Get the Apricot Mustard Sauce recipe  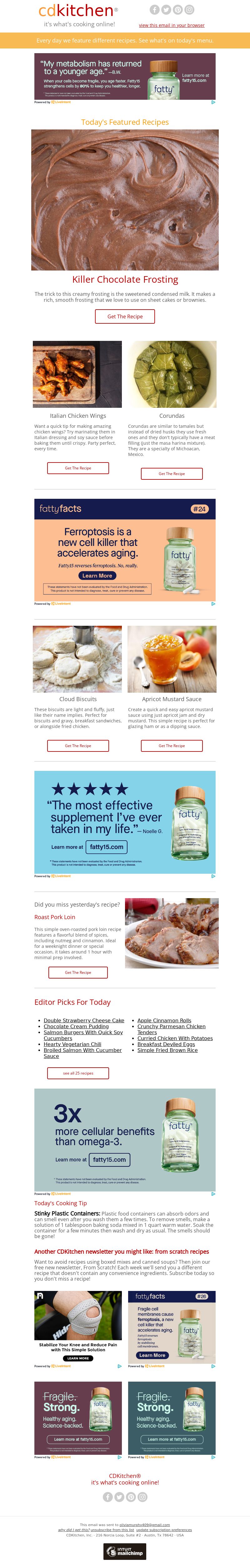click(172, 746)
